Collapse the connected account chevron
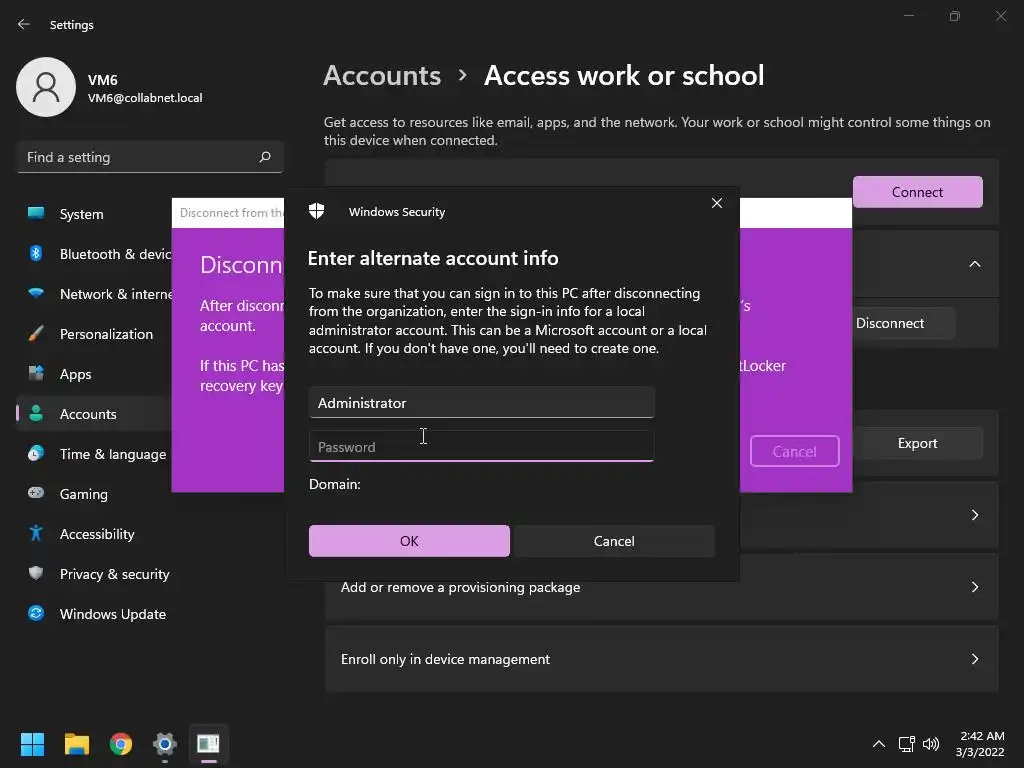The height and width of the screenshot is (768, 1024). [974, 264]
